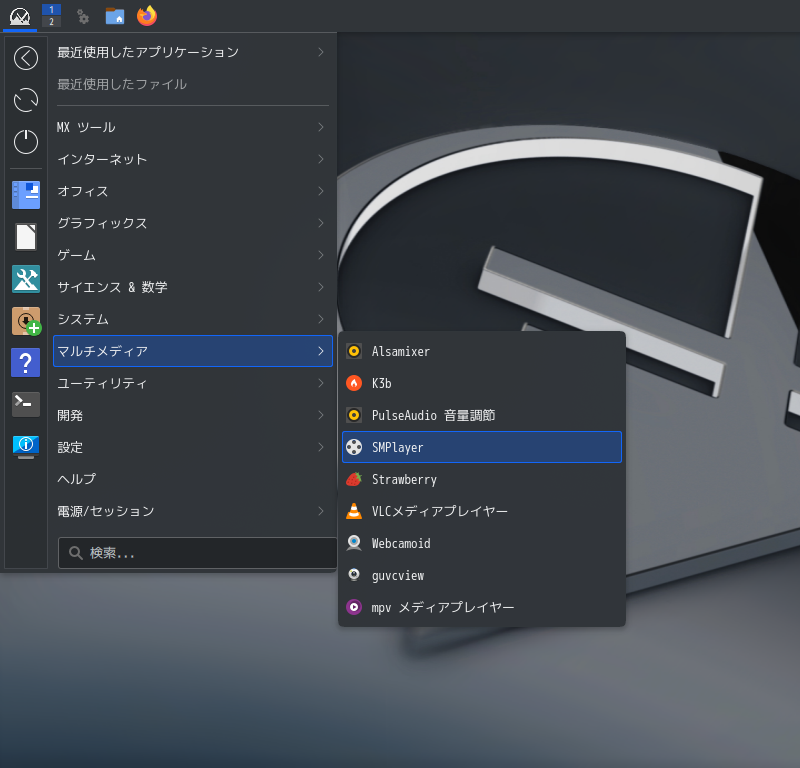Viewport: 800px width, 768px height.
Task: Launch Webcamoid from its label
Action: (401, 543)
